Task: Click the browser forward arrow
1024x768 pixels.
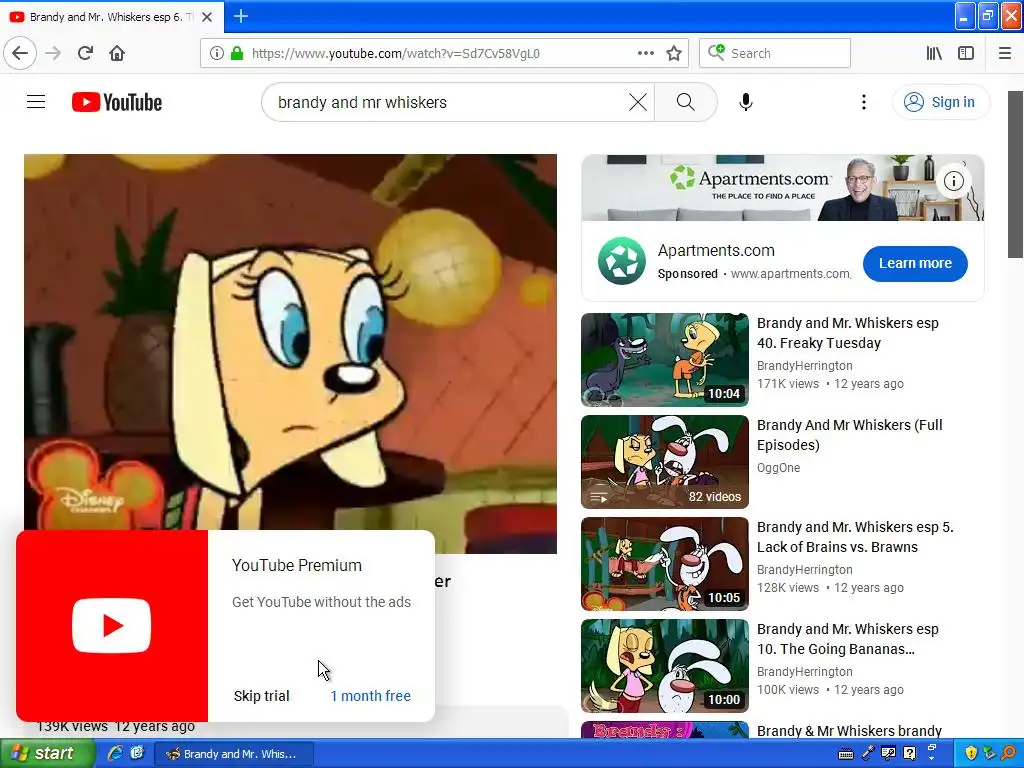Action: (53, 53)
